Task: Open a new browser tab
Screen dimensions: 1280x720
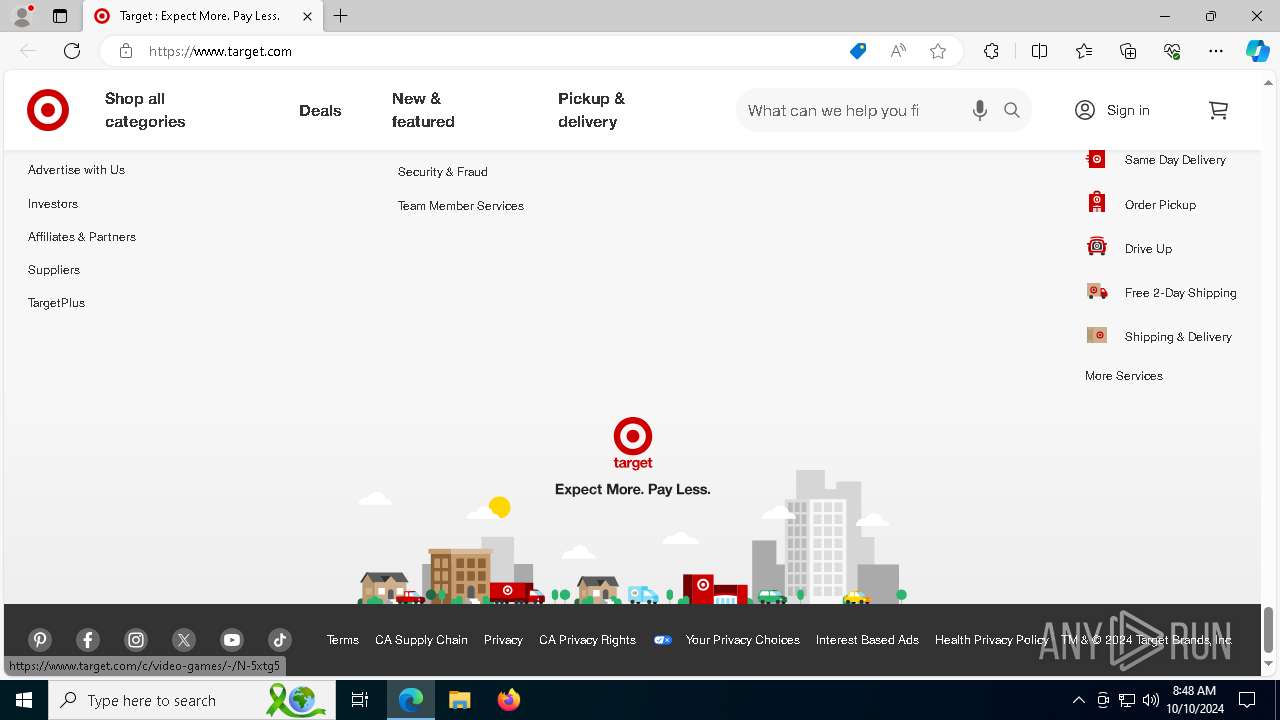Action: click(x=341, y=16)
